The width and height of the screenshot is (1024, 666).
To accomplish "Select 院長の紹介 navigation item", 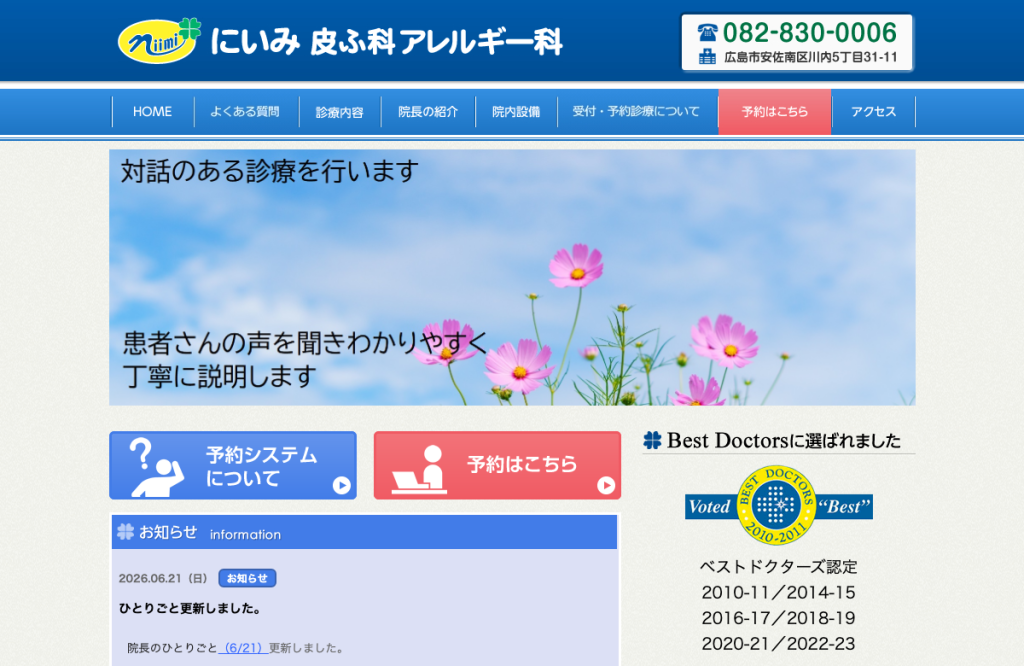I will [428, 112].
